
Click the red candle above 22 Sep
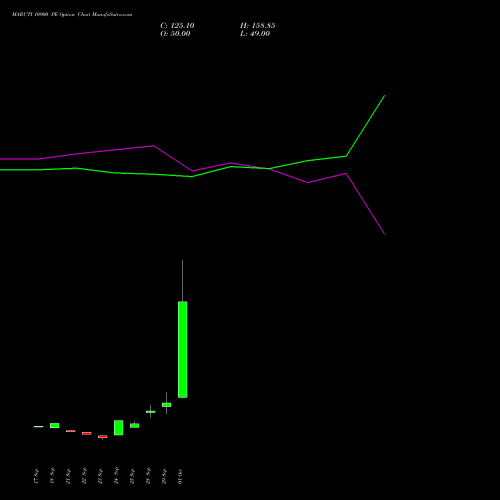click(87, 433)
